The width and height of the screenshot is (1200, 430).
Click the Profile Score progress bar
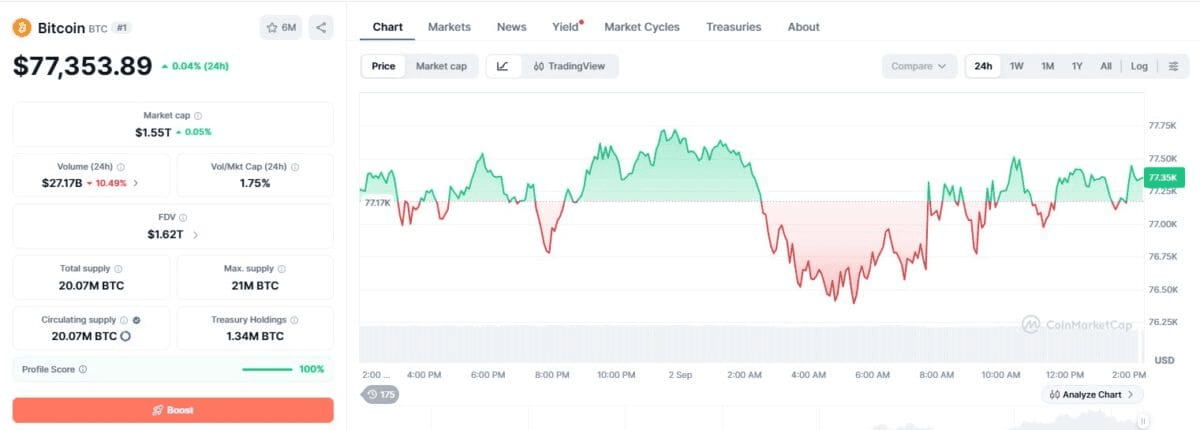point(267,369)
